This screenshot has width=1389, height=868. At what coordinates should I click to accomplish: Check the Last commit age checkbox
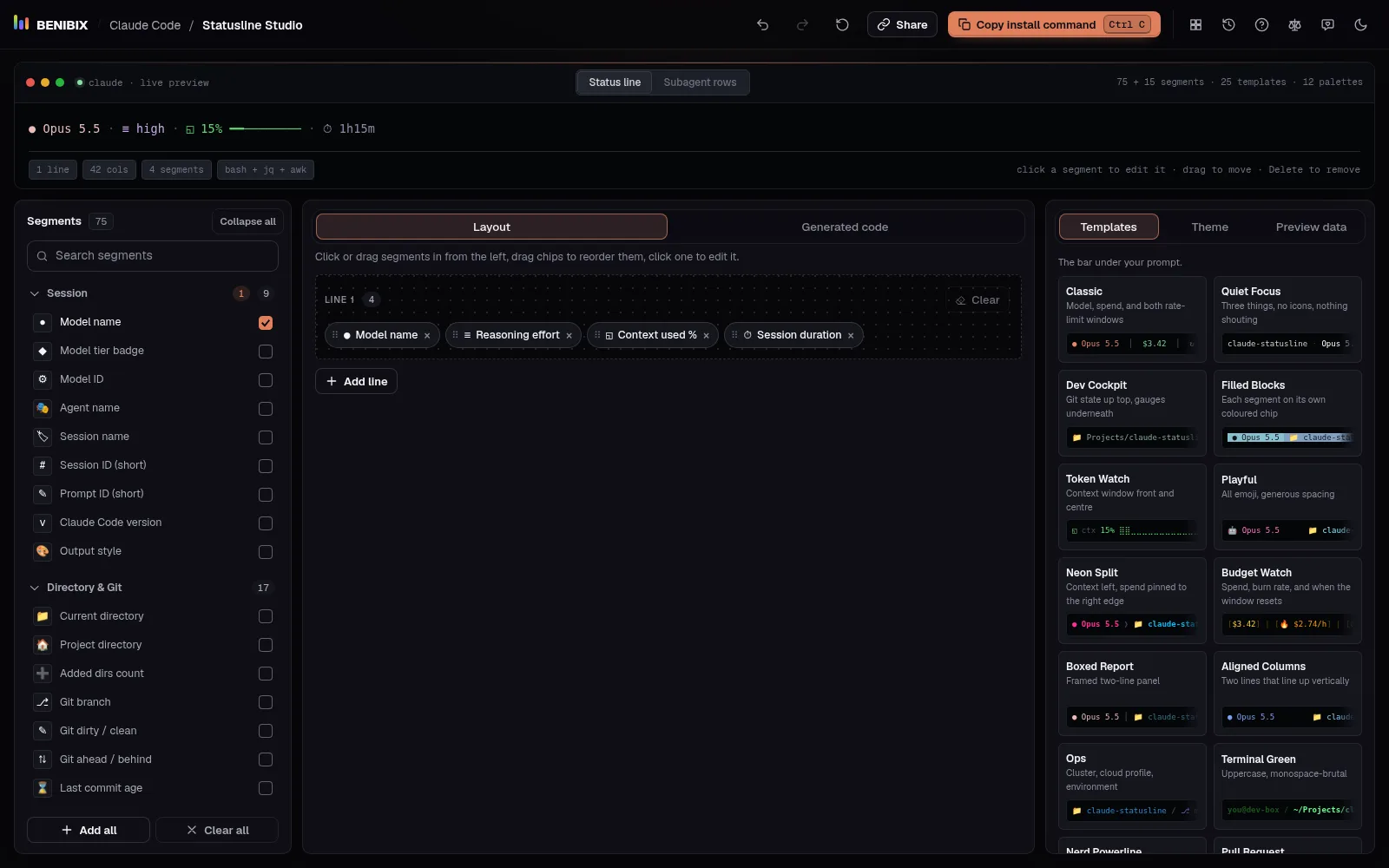[x=266, y=788]
